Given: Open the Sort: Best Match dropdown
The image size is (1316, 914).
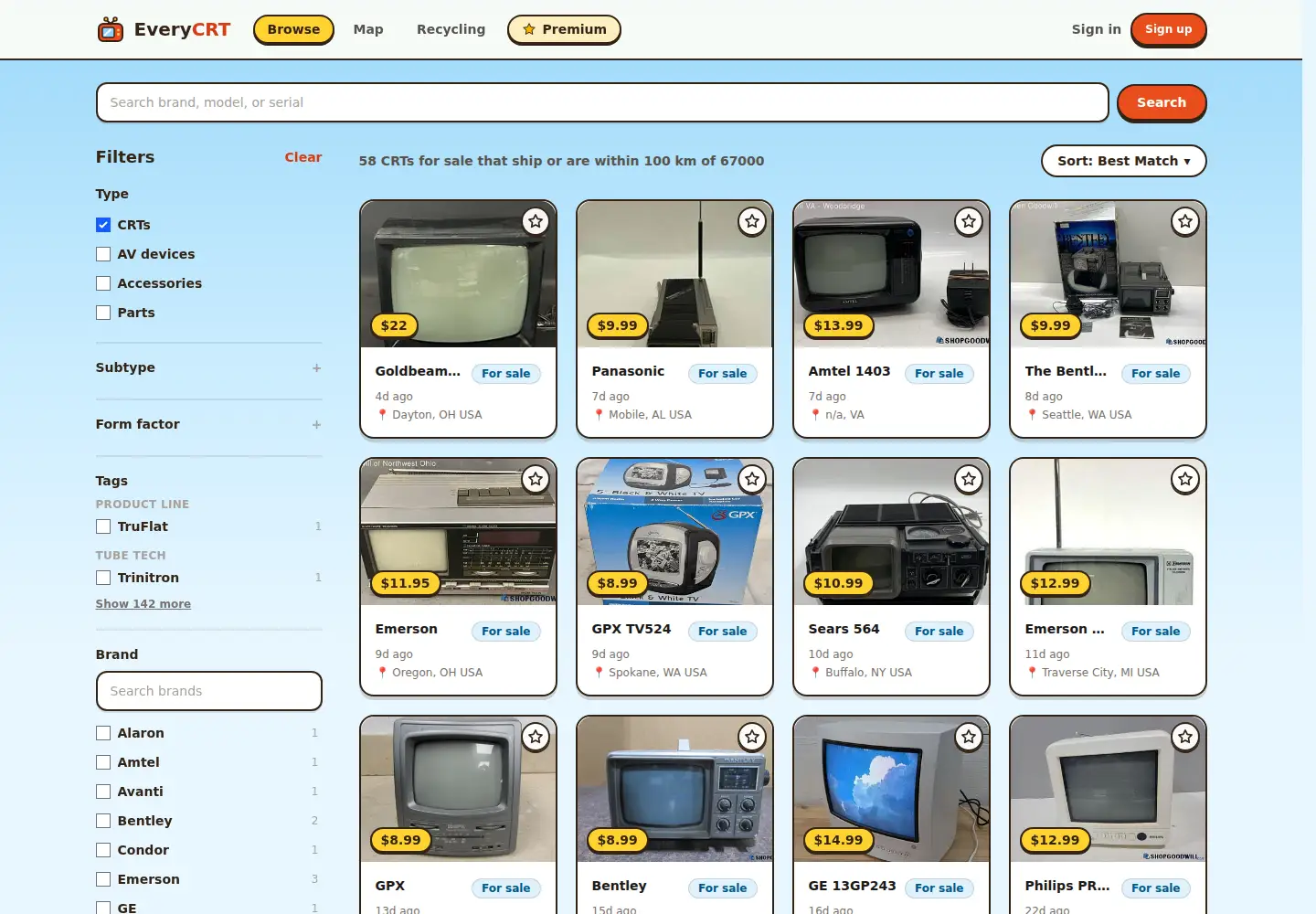Looking at the screenshot, I should click(x=1123, y=161).
